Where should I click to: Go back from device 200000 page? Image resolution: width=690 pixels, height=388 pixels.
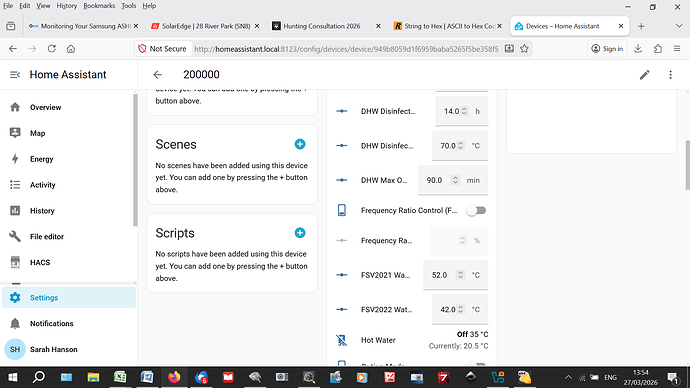tap(158, 75)
